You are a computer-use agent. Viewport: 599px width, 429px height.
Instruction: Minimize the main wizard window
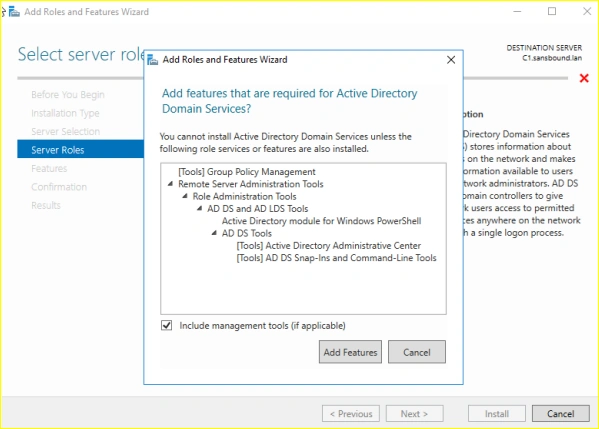[517, 11]
